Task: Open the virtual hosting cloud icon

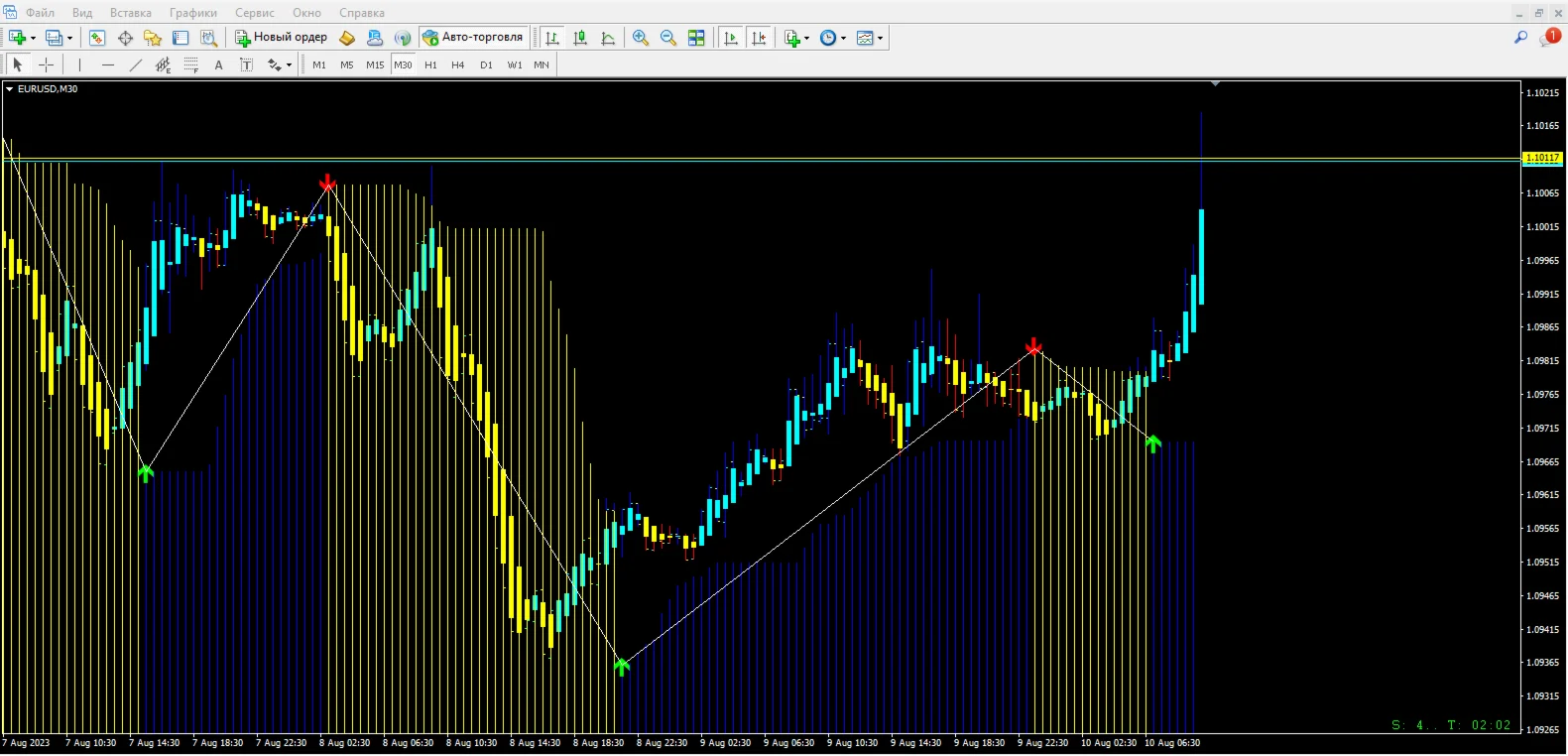Action: 375,38
